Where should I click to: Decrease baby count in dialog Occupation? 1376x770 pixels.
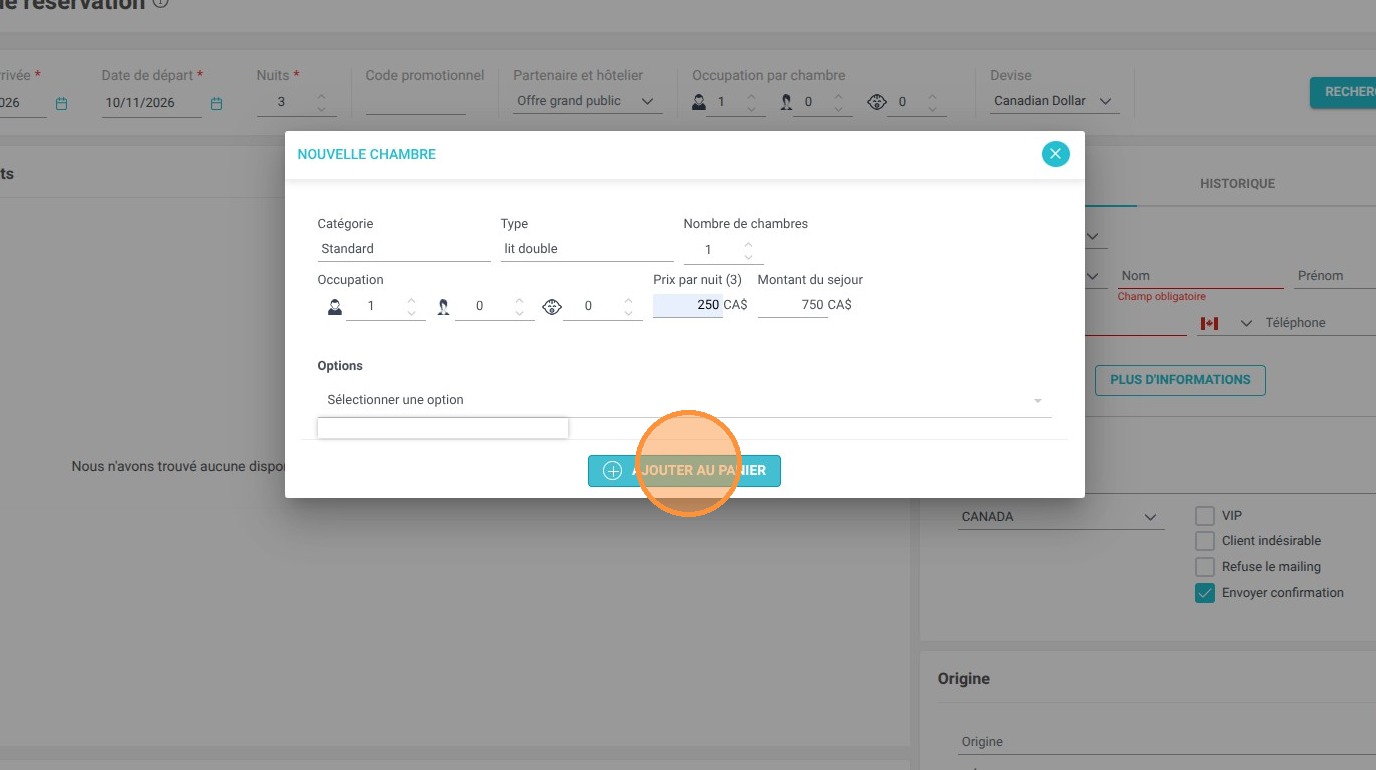(628, 312)
